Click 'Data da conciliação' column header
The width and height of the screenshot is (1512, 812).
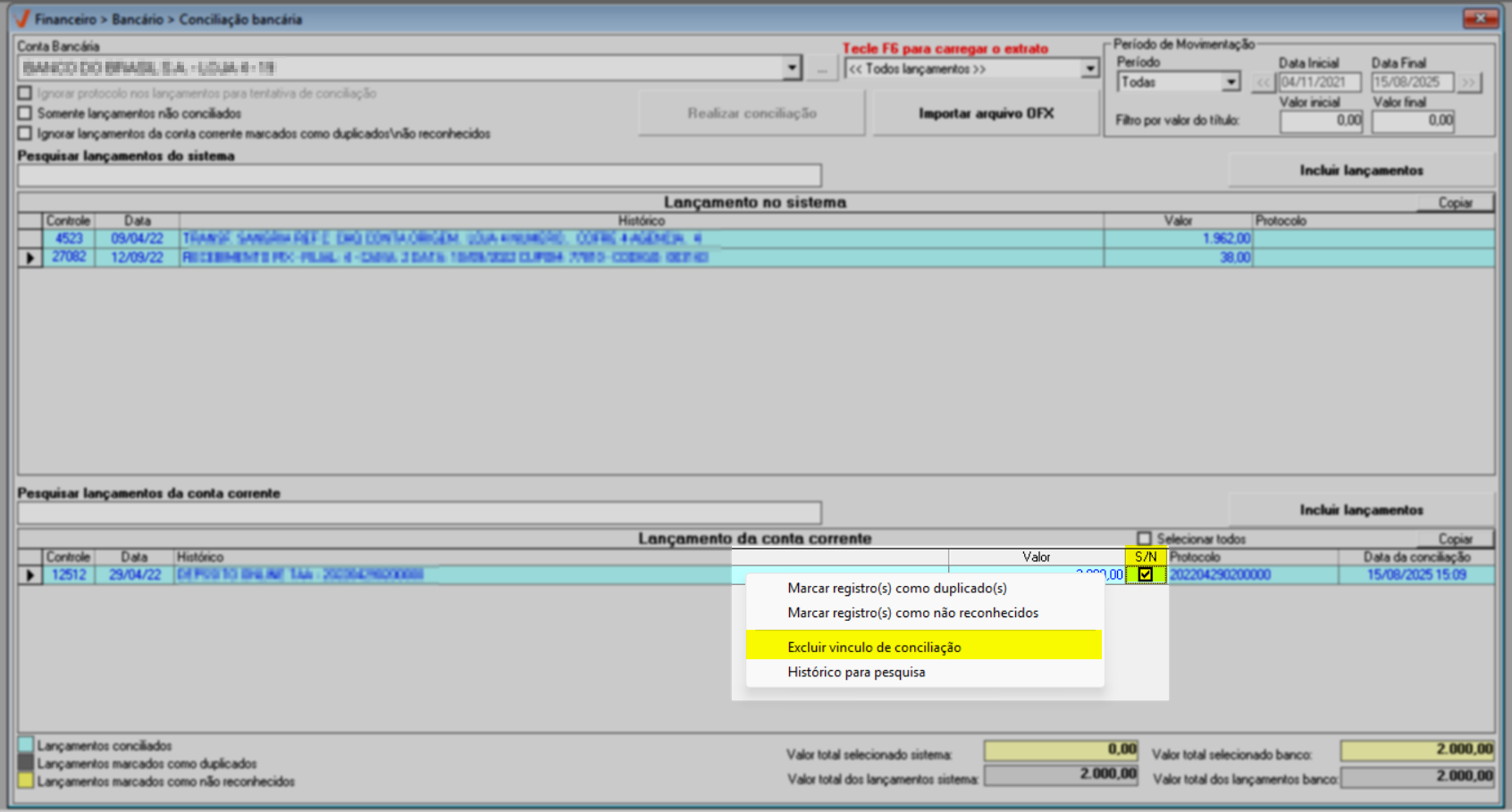coord(1416,557)
